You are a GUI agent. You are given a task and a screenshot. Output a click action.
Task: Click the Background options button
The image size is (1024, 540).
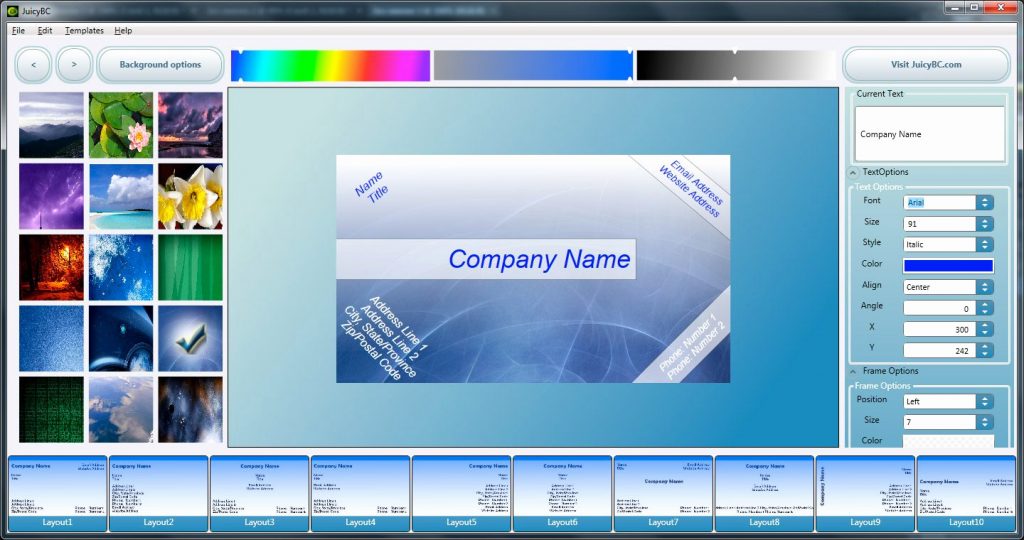tap(160, 65)
